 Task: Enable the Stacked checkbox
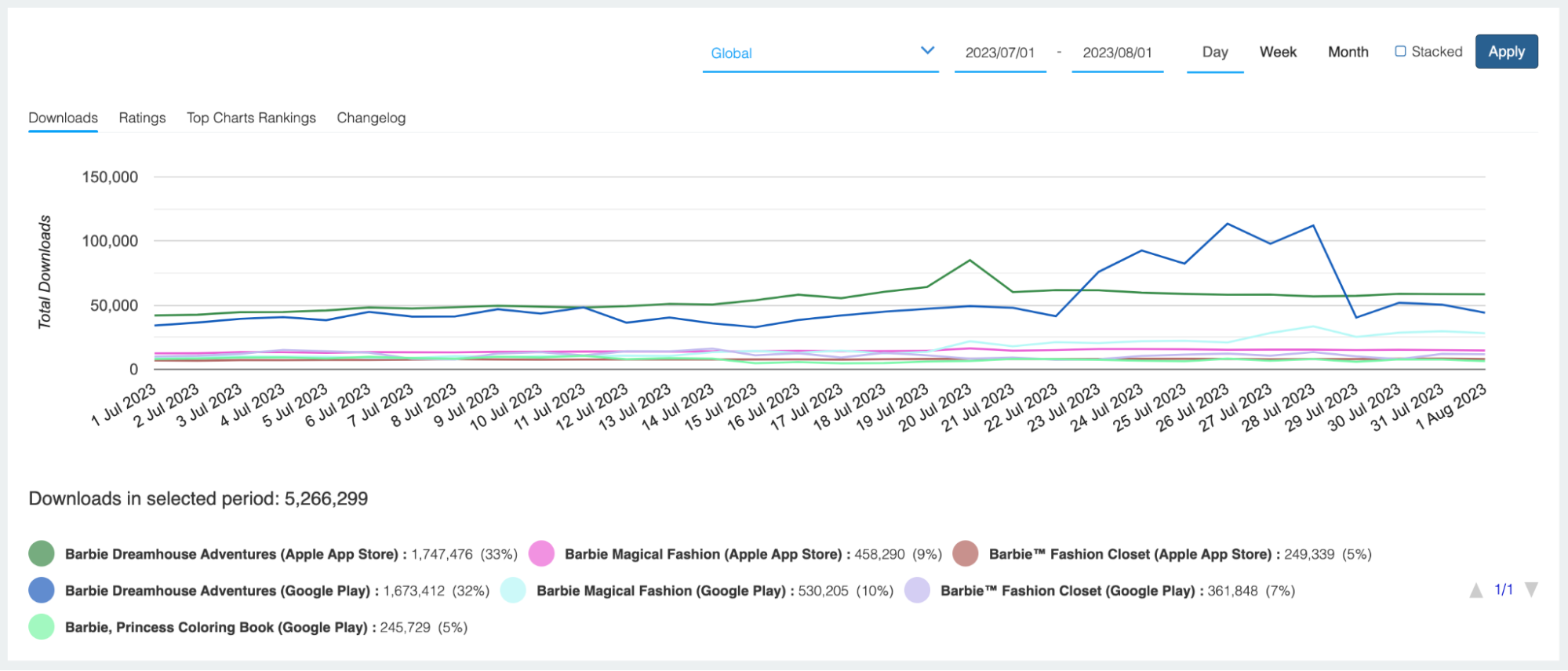click(x=1400, y=51)
